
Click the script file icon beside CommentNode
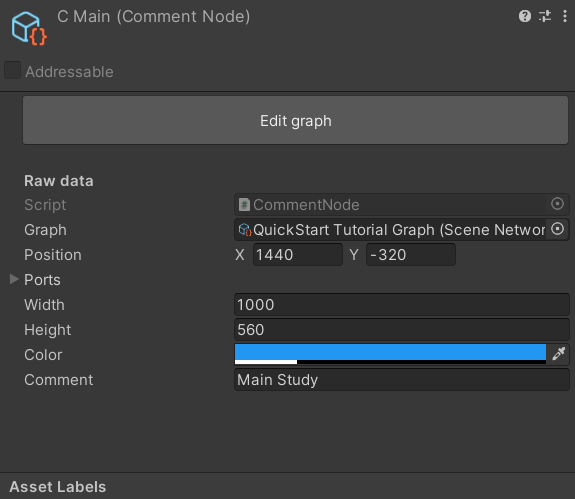pos(244,205)
